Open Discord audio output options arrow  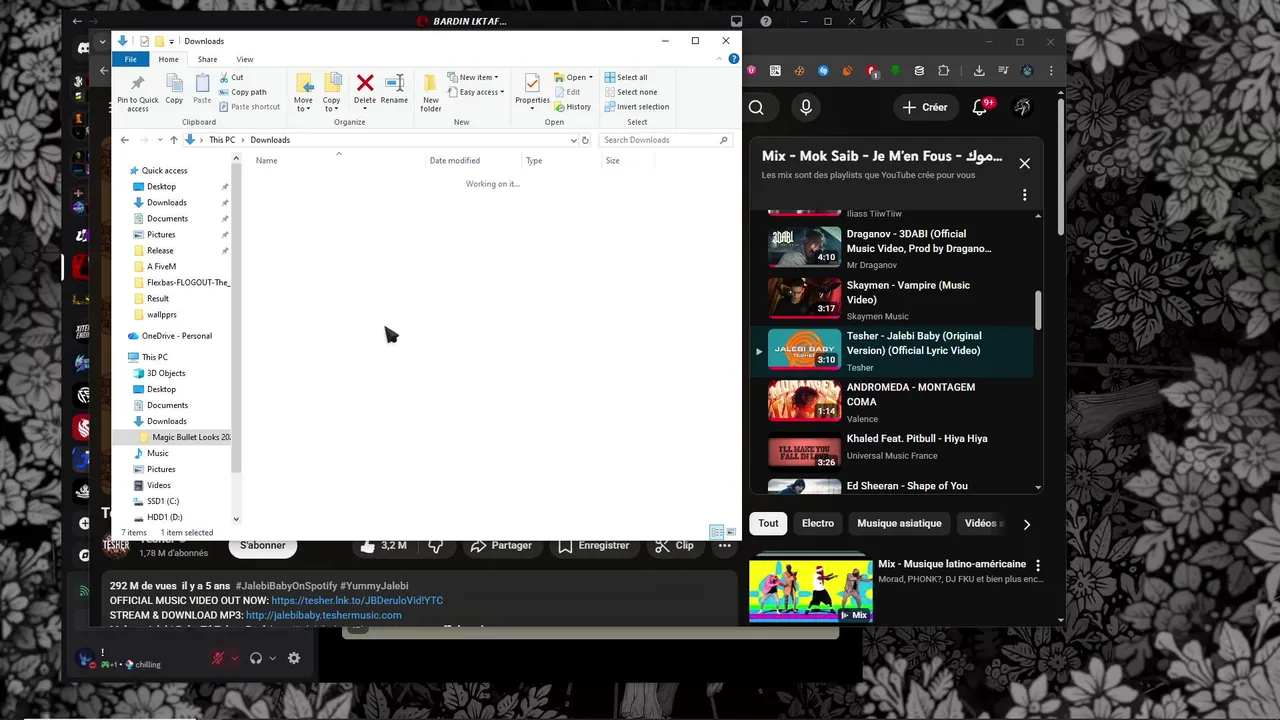click(272, 658)
